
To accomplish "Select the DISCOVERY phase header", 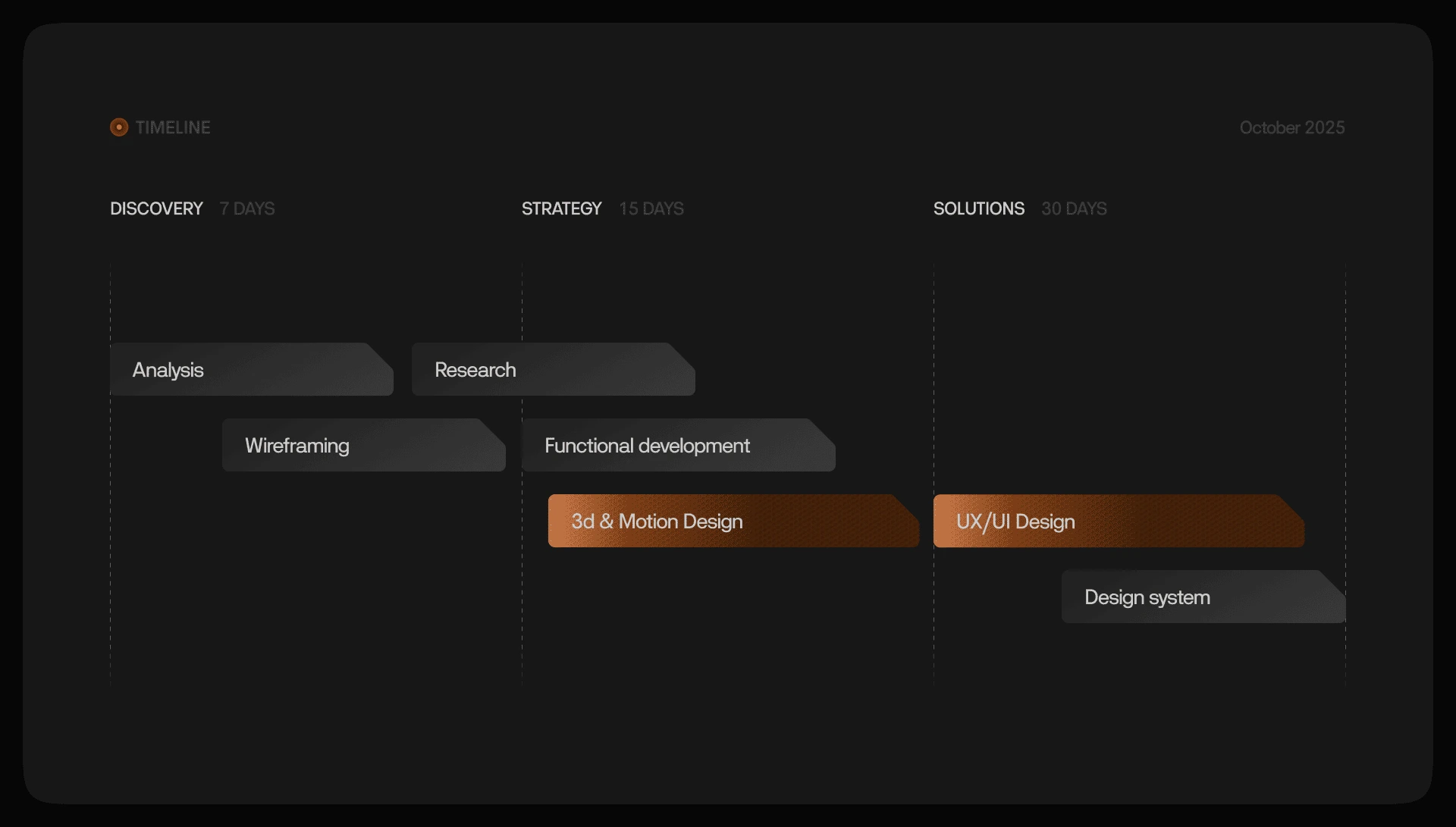I will pos(156,208).
